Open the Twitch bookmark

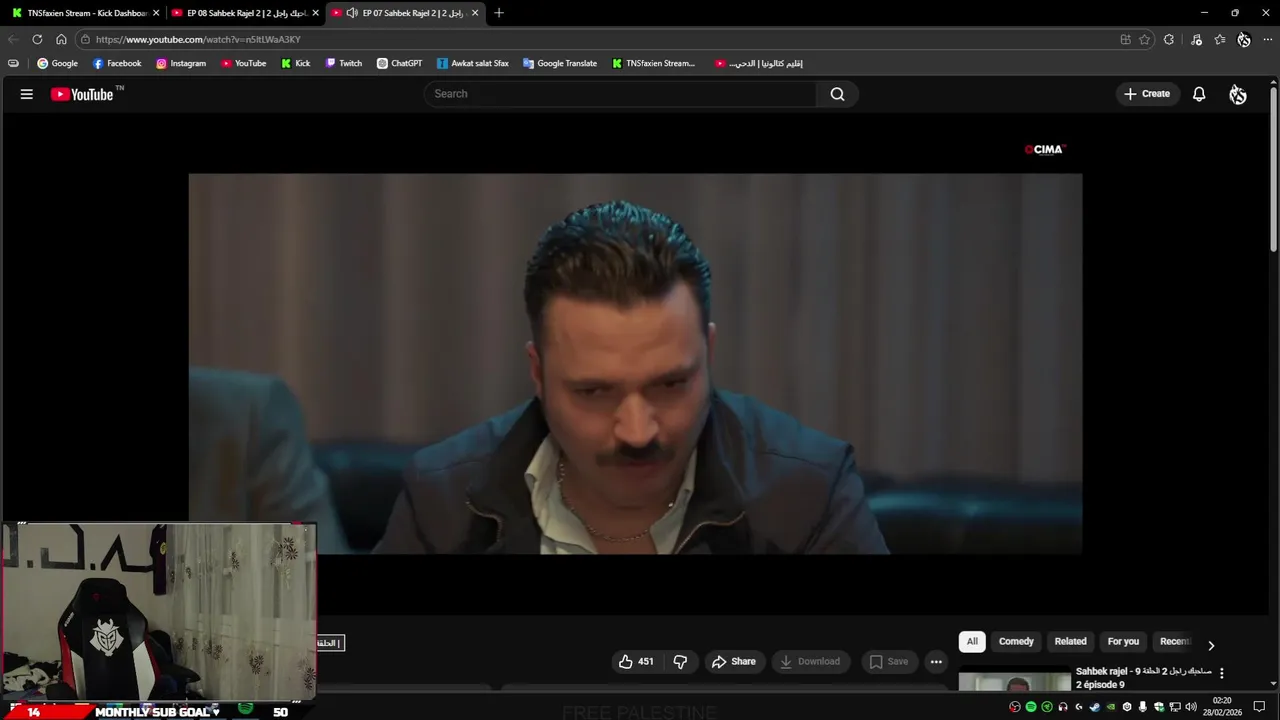pyautogui.click(x=344, y=63)
